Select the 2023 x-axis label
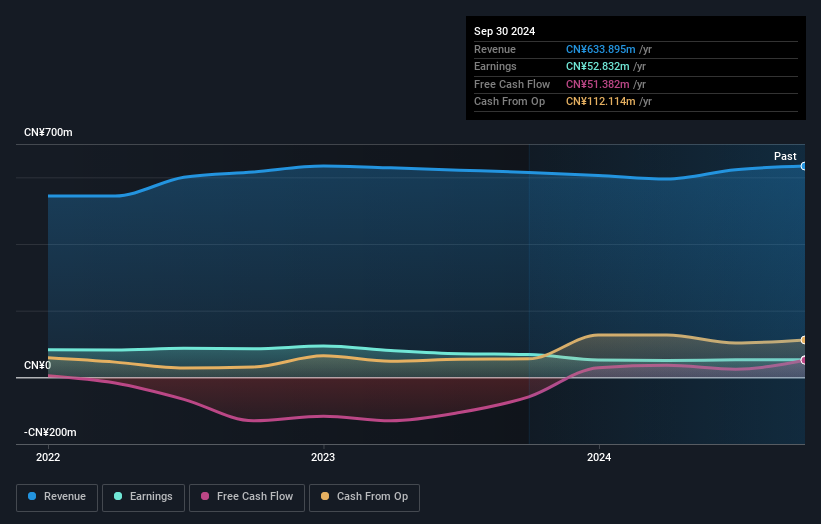Viewport: 821px width, 524px height. [x=323, y=458]
